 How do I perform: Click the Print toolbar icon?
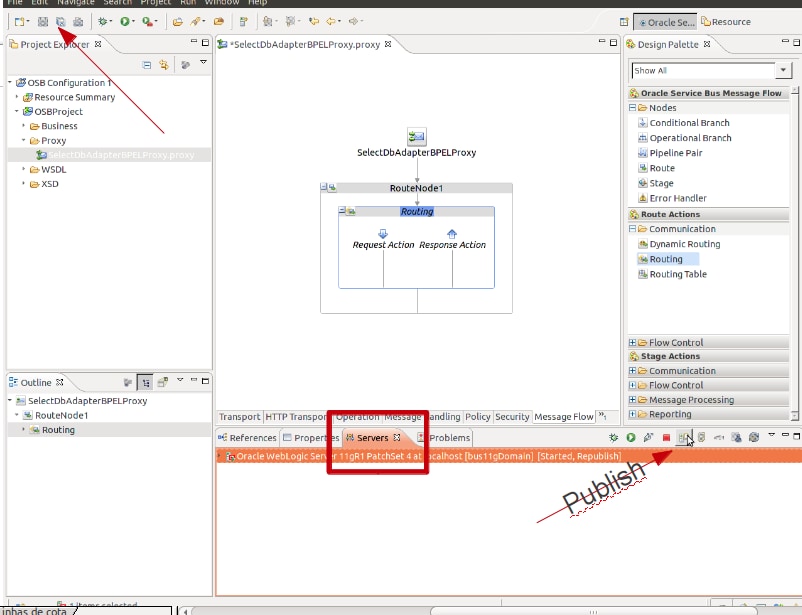[x=78, y=21]
